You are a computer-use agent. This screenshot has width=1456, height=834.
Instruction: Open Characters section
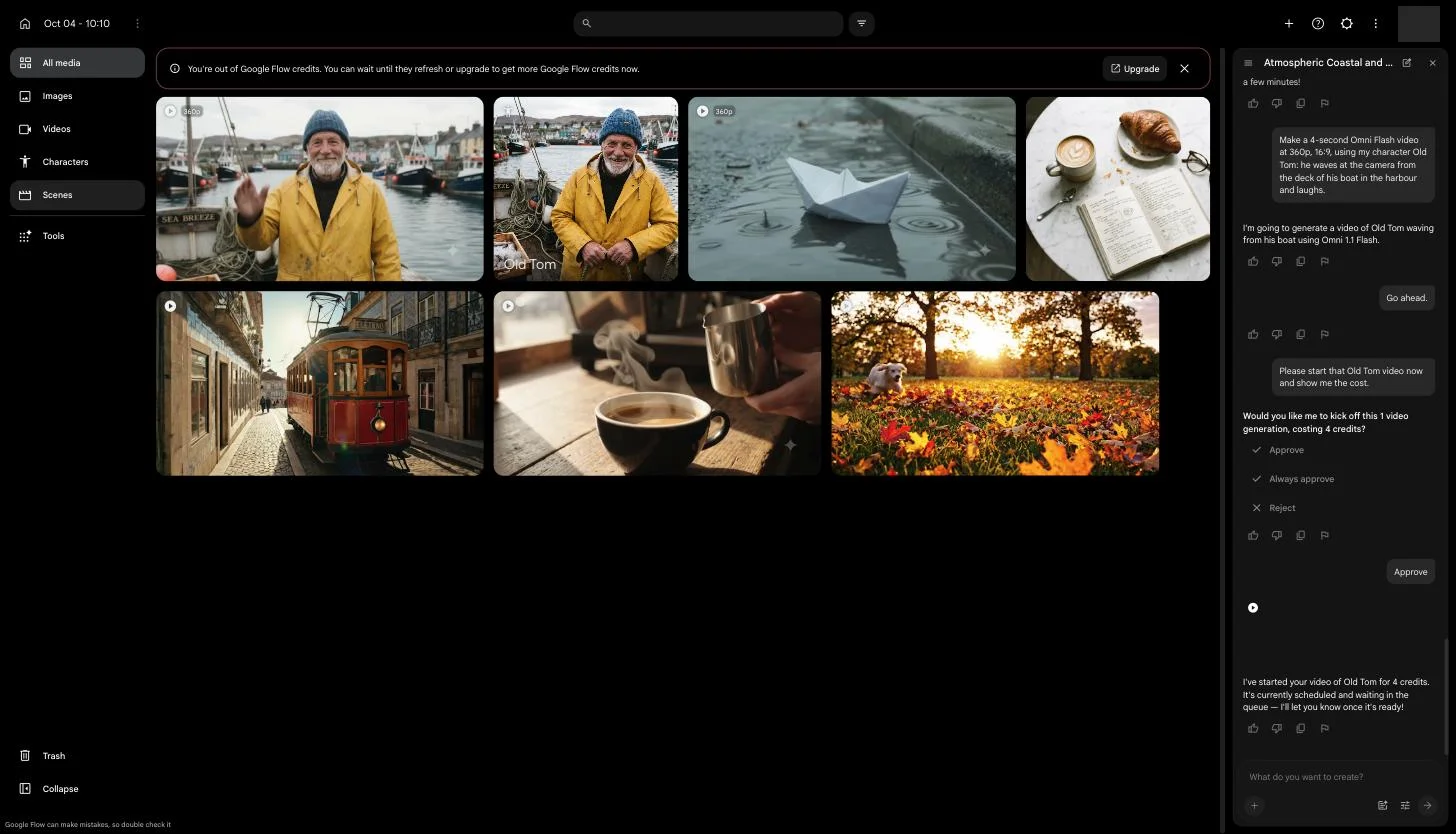coord(77,162)
